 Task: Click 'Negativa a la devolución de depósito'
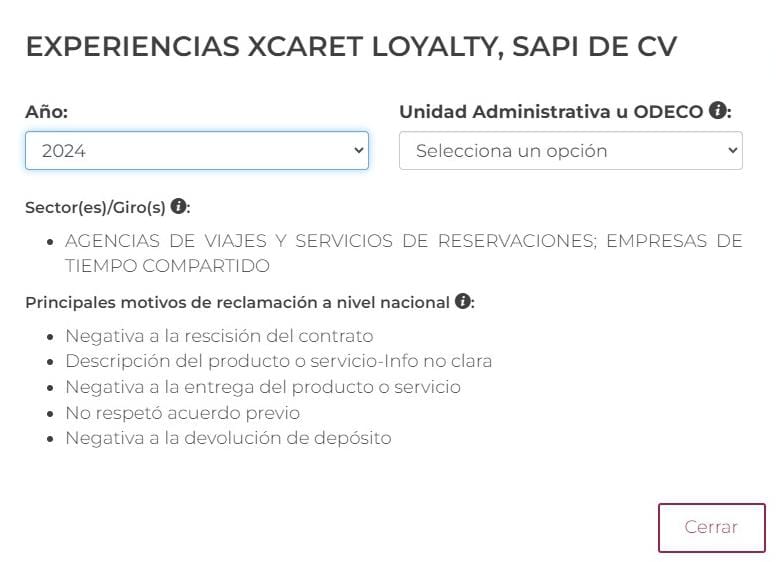[x=228, y=438]
